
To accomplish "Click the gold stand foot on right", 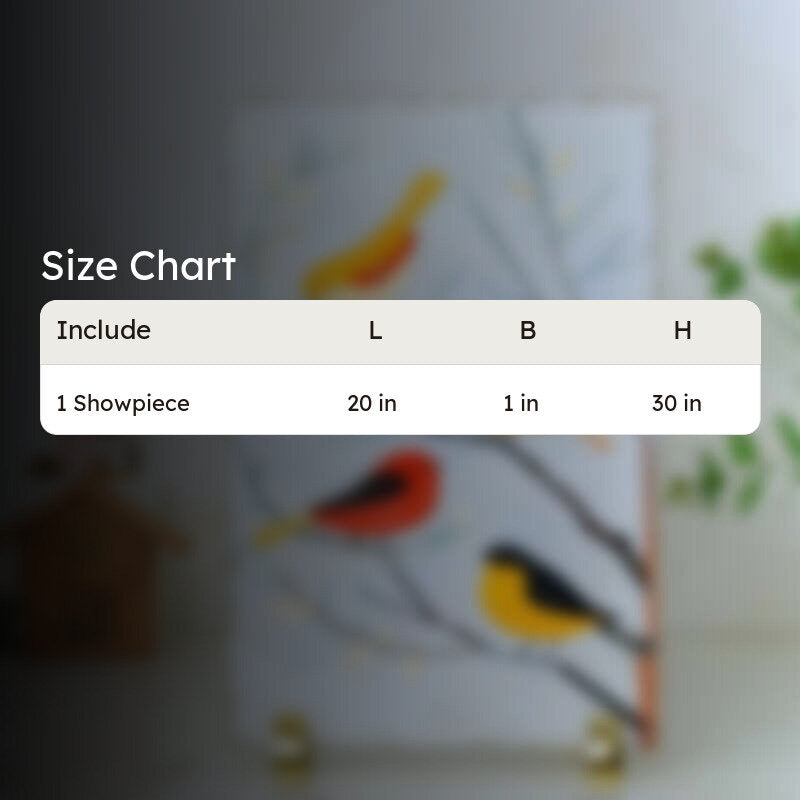I will pyautogui.click(x=605, y=742).
